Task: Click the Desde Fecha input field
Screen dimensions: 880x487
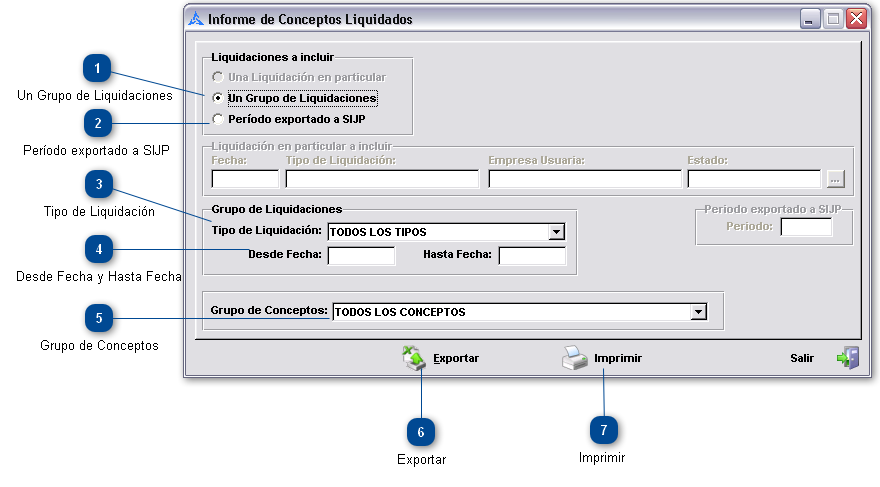Action: [361, 255]
